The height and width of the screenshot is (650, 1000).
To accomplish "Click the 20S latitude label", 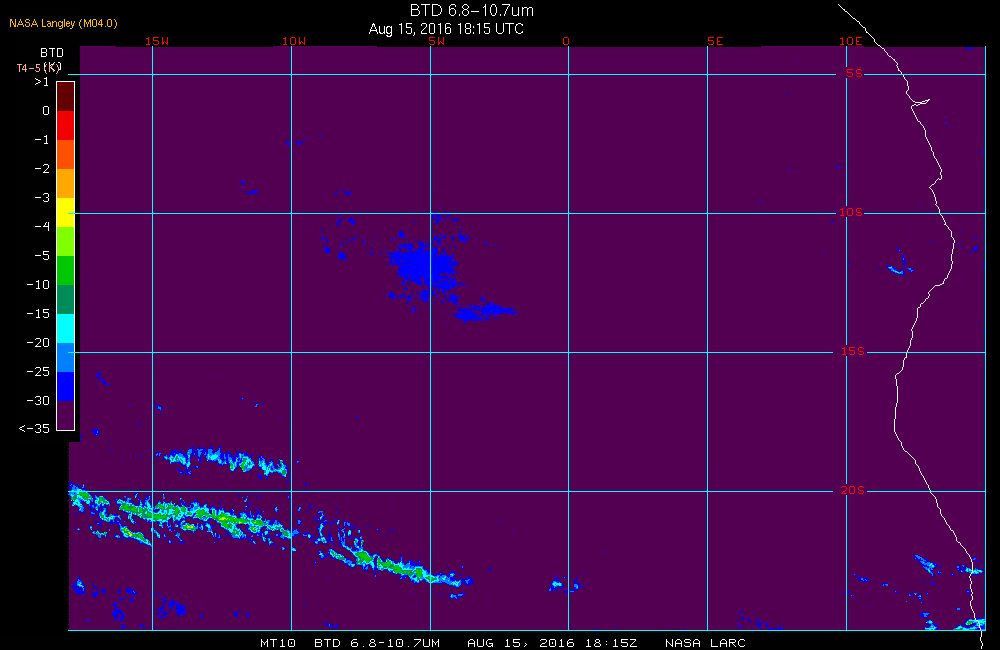I will (853, 491).
